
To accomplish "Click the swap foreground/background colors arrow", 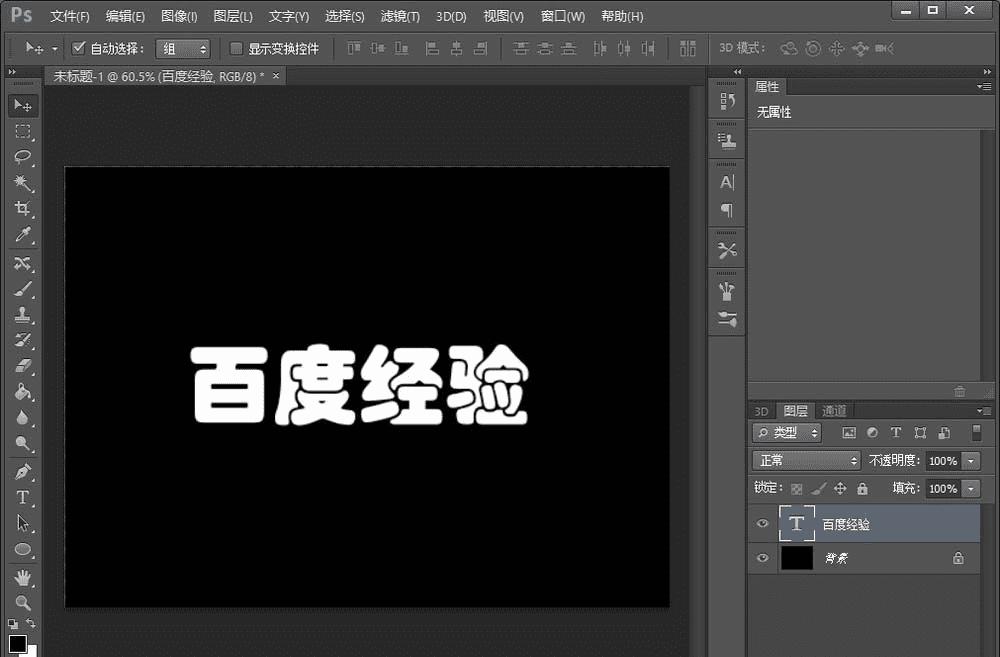I will coord(31,623).
